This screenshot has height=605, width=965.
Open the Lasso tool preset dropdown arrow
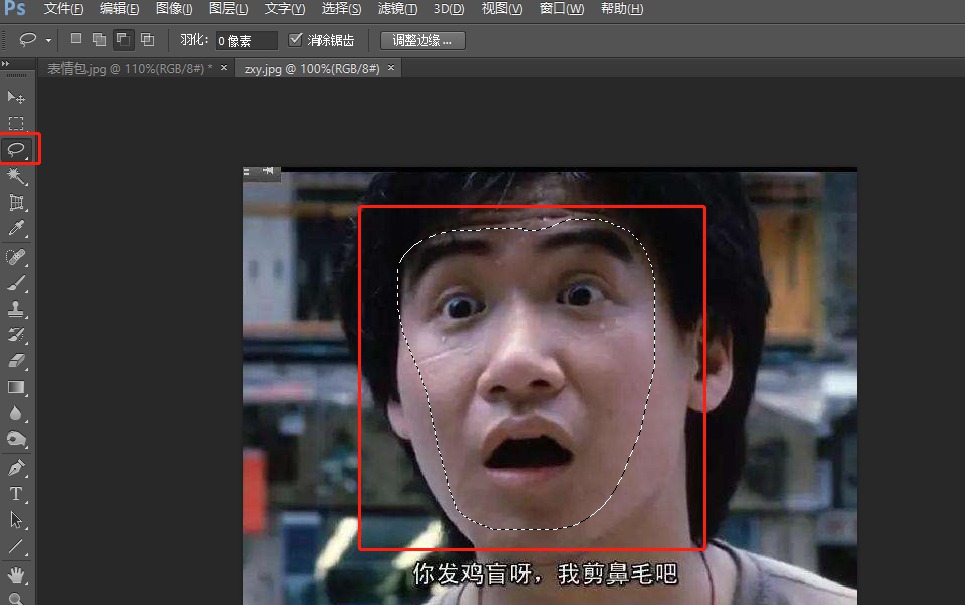[48, 41]
